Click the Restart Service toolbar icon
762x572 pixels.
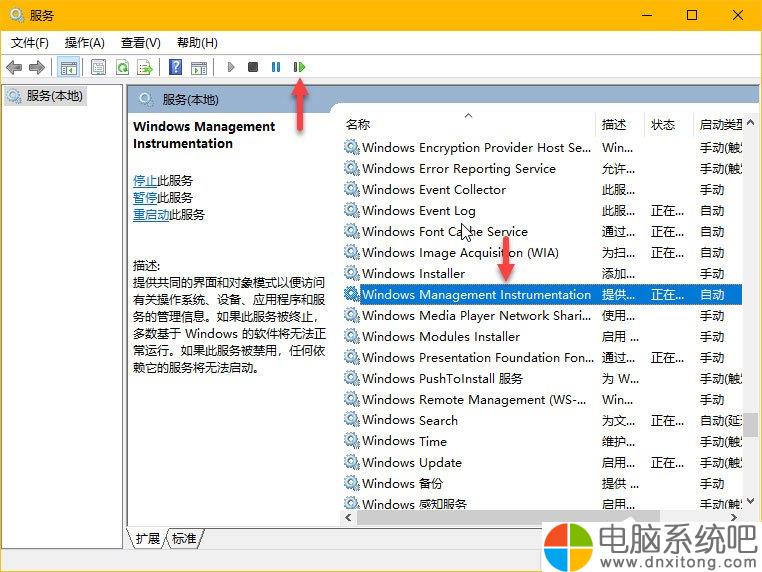coord(299,67)
